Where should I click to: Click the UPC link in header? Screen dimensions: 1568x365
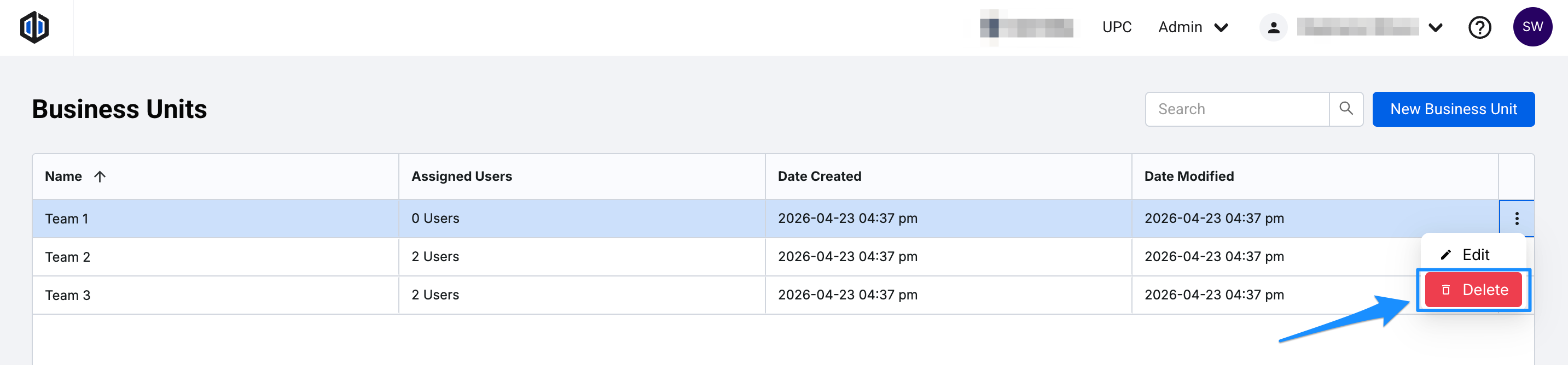coord(1116,27)
